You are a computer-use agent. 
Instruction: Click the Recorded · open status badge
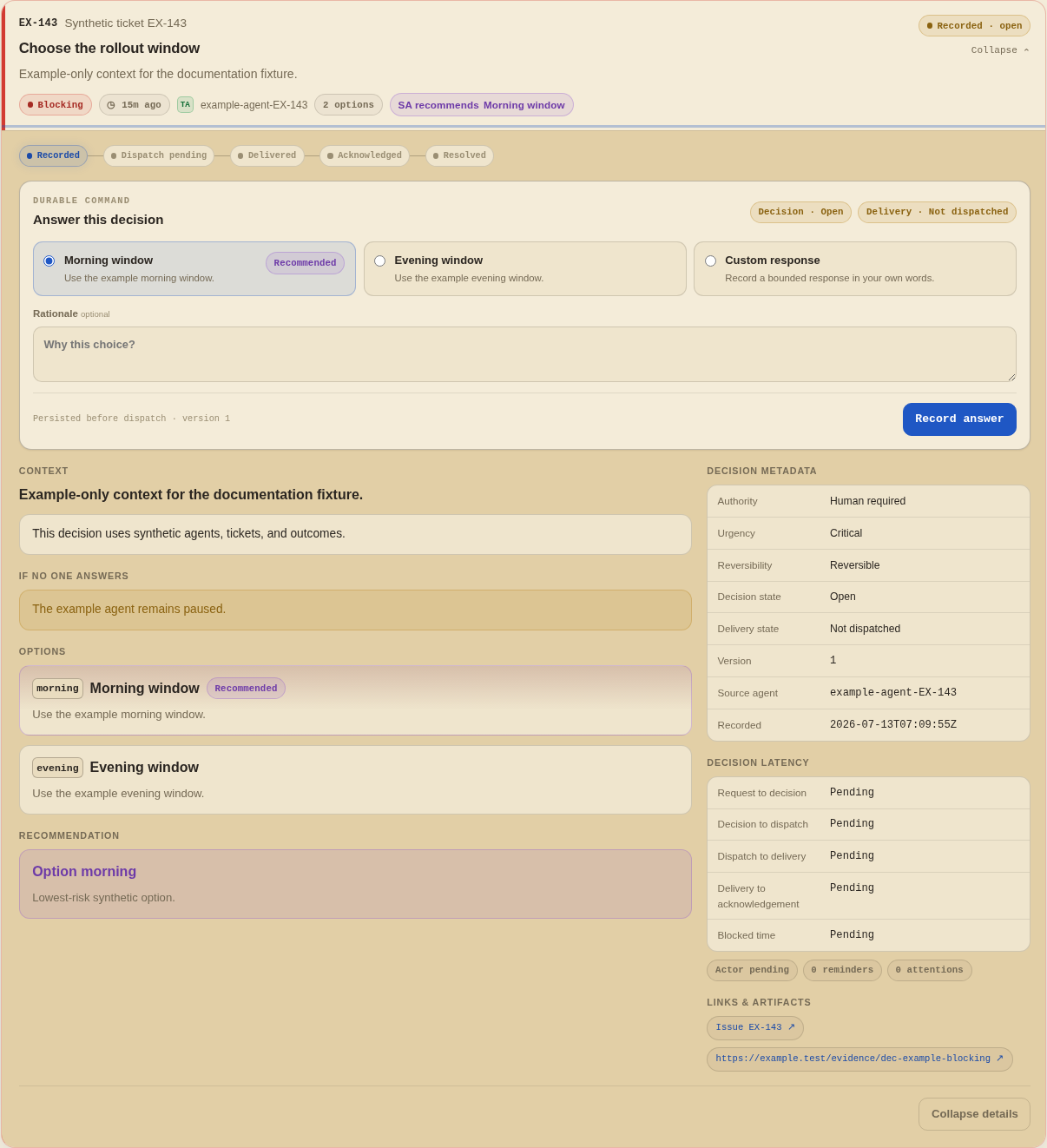(974, 26)
